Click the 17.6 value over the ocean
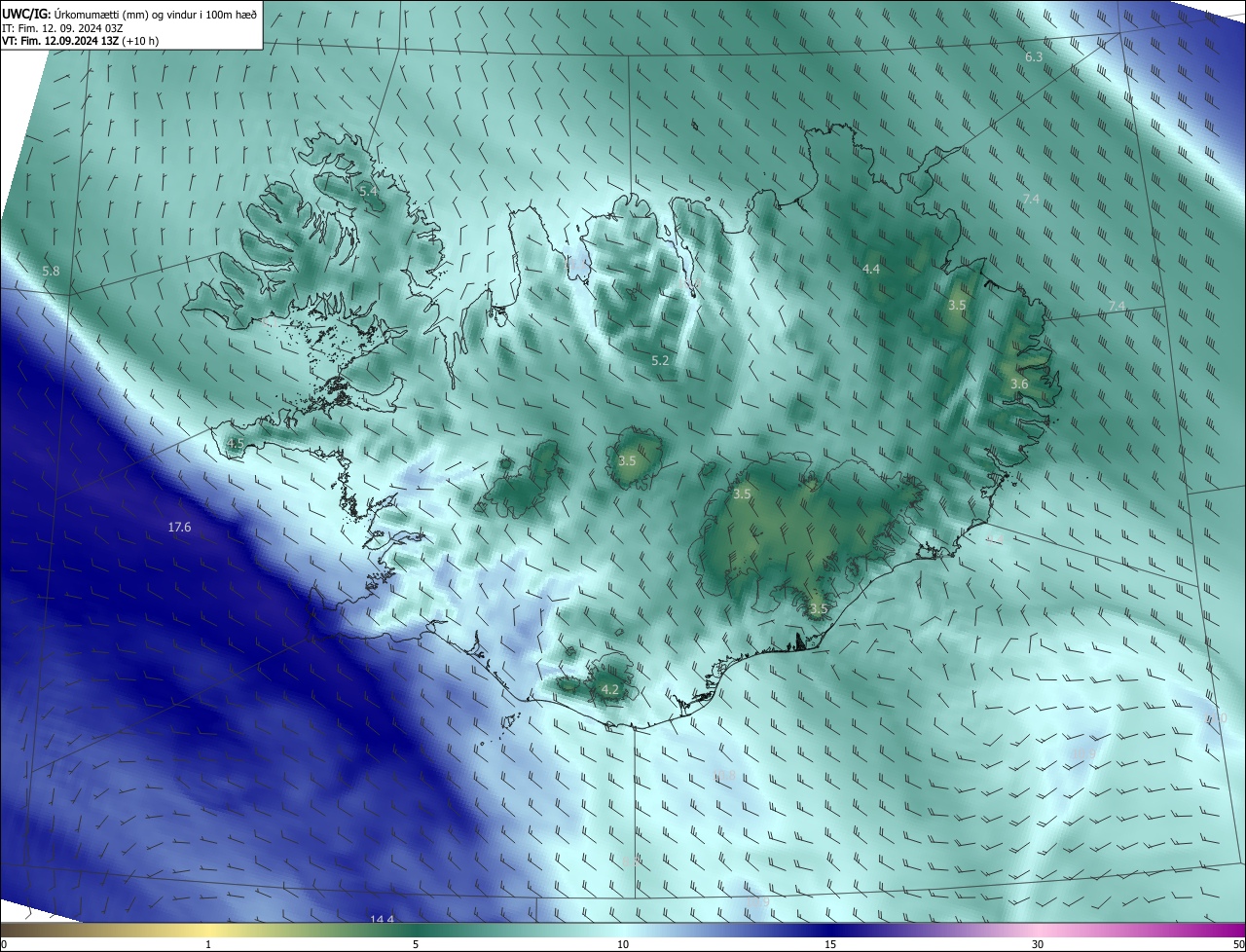 (179, 527)
